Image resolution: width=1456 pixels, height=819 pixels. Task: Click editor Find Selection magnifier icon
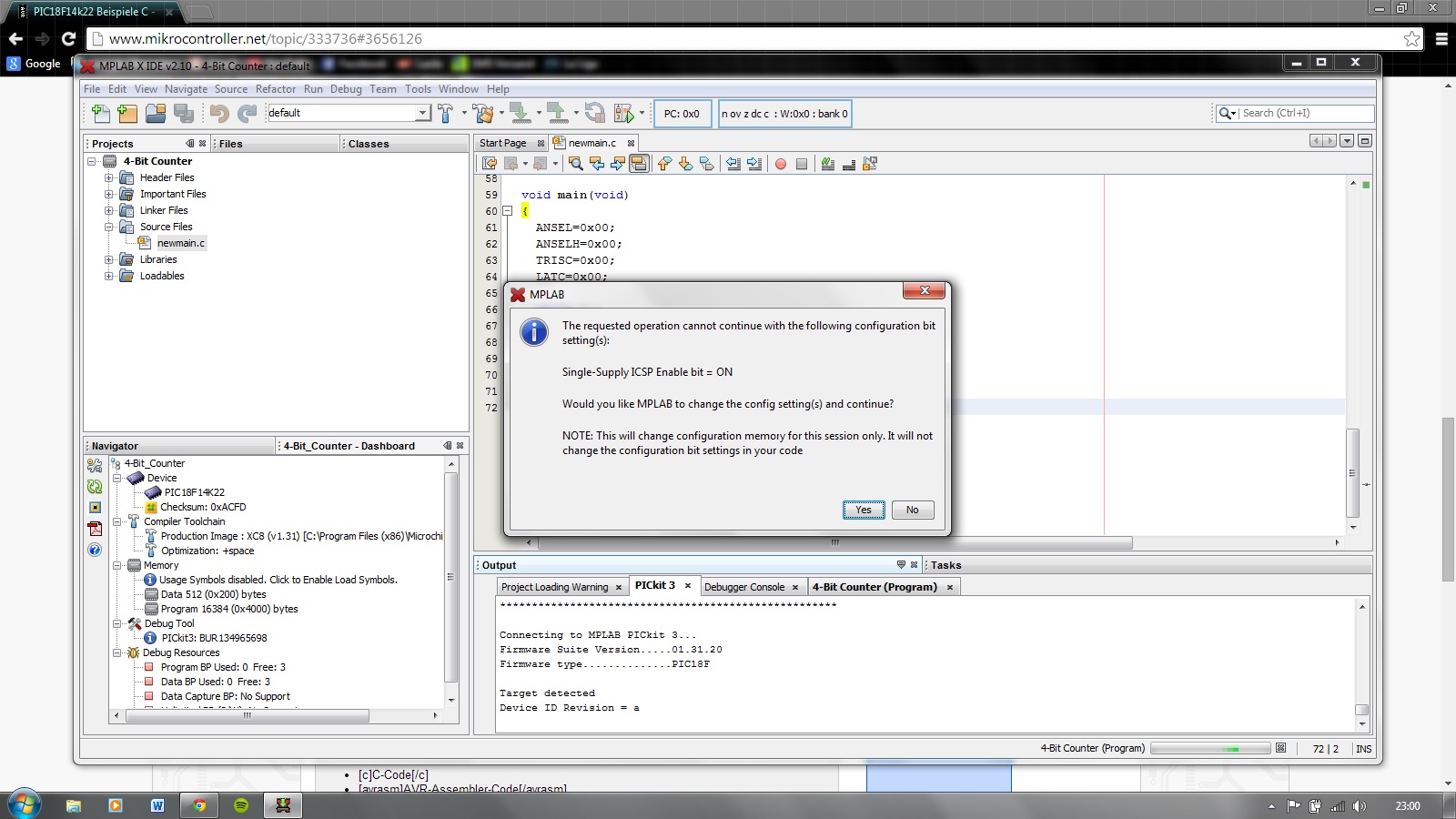(x=576, y=164)
